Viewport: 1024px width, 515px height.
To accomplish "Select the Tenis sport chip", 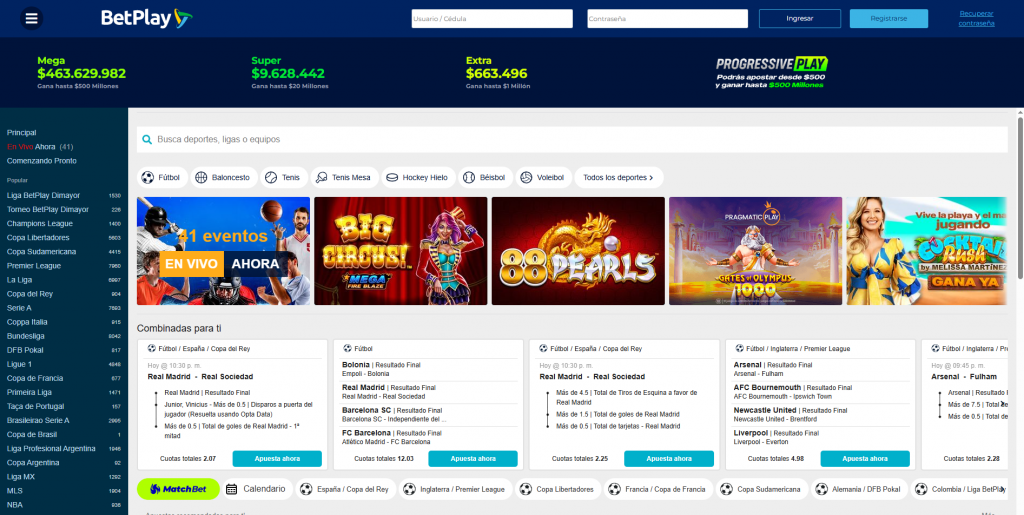I will click(x=284, y=178).
